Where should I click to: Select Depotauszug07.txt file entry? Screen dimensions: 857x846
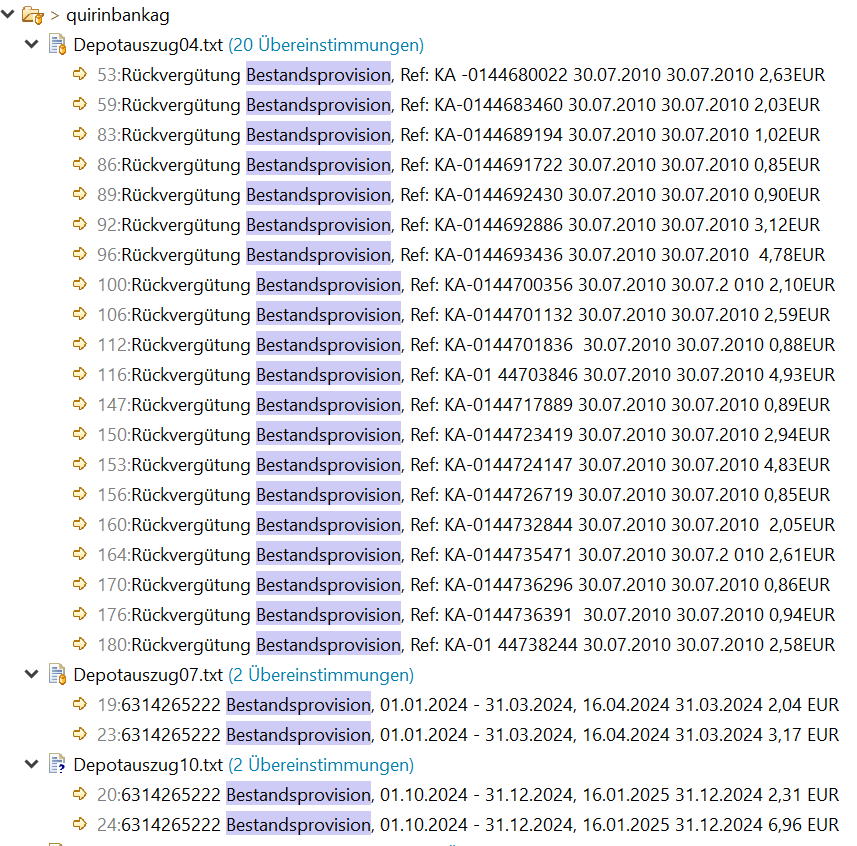point(244,675)
